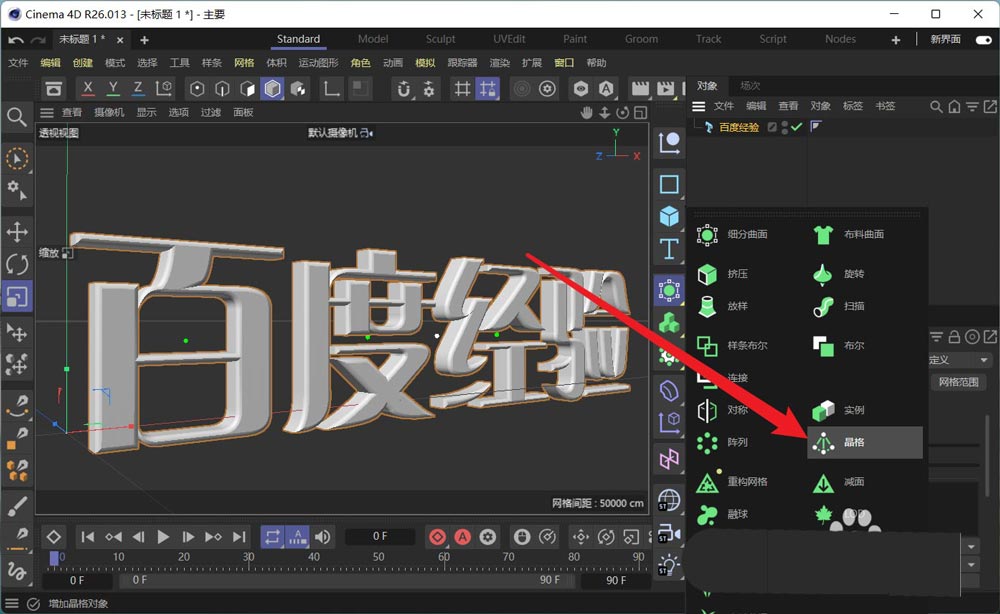The width and height of the screenshot is (1000, 614).
Task: Open the viewport 显示 menu
Action: pos(146,113)
